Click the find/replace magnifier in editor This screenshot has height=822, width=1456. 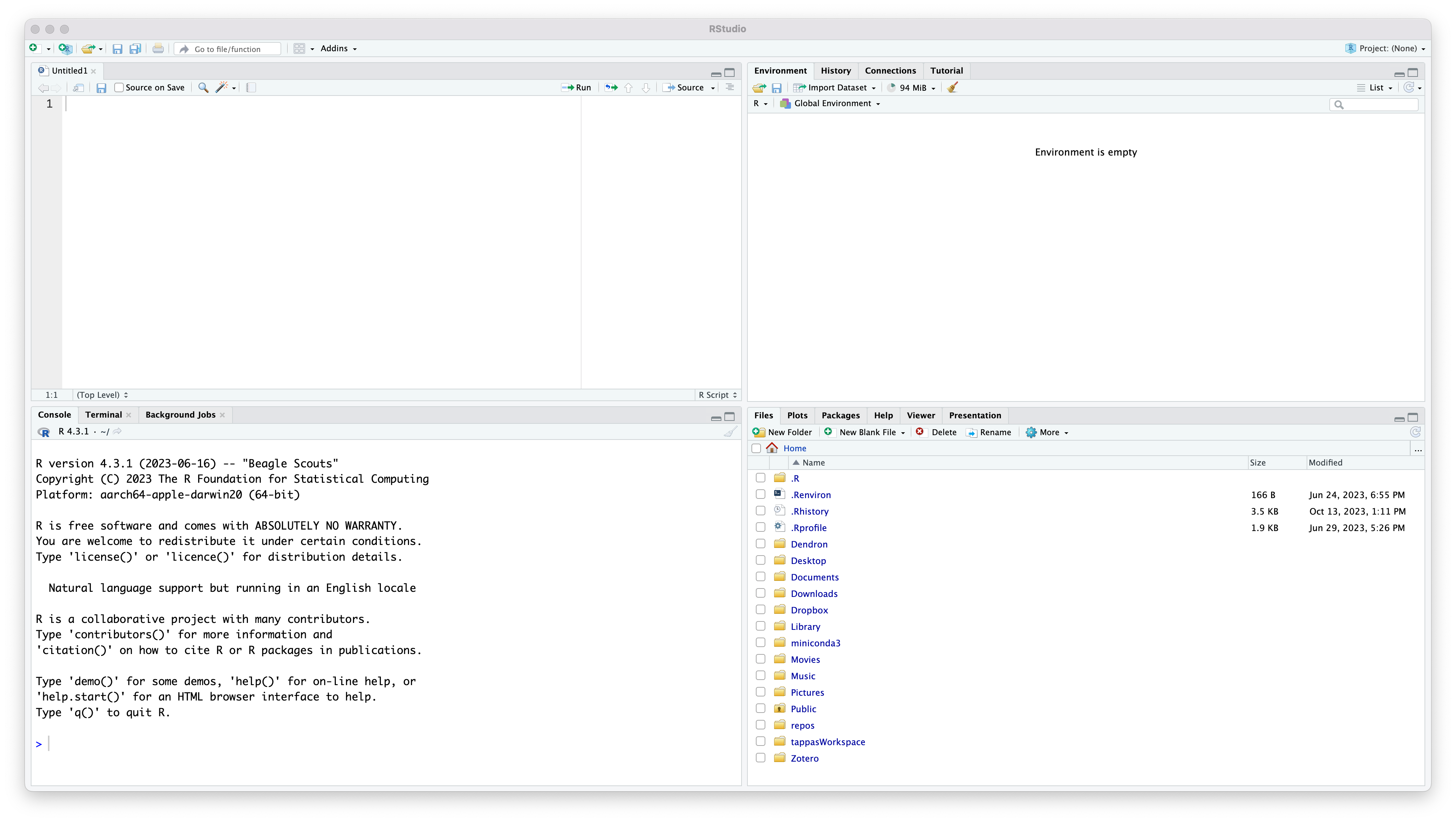click(x=204, y=87)
